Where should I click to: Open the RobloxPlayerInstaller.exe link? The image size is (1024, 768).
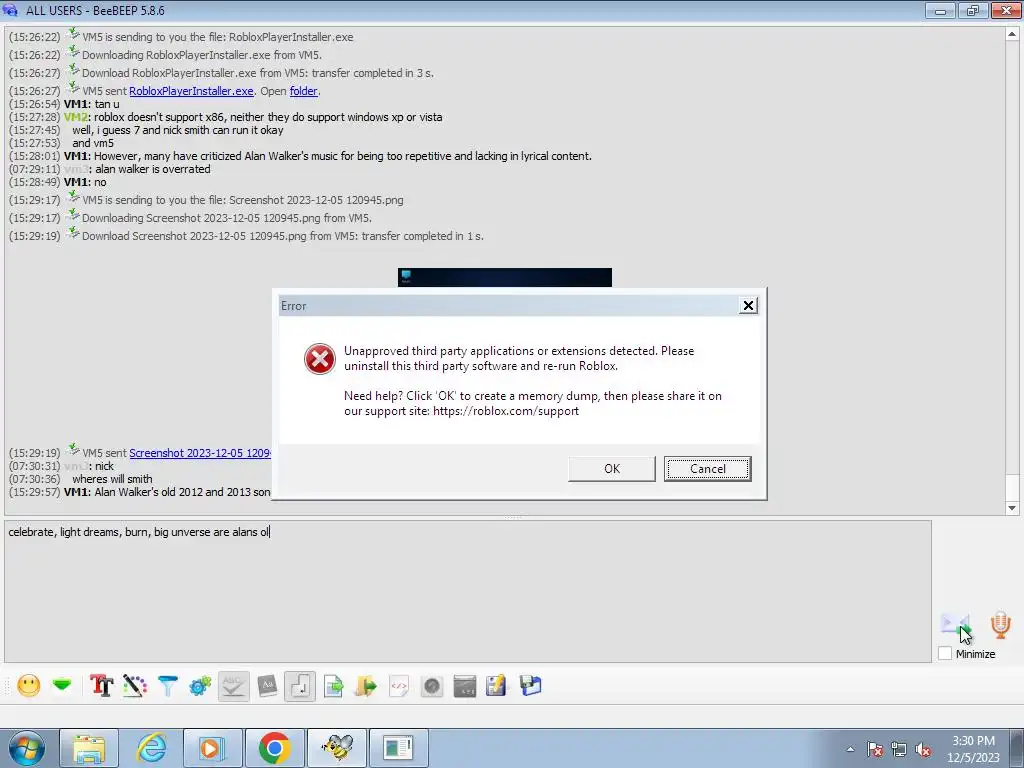click(x=191, y=91)
